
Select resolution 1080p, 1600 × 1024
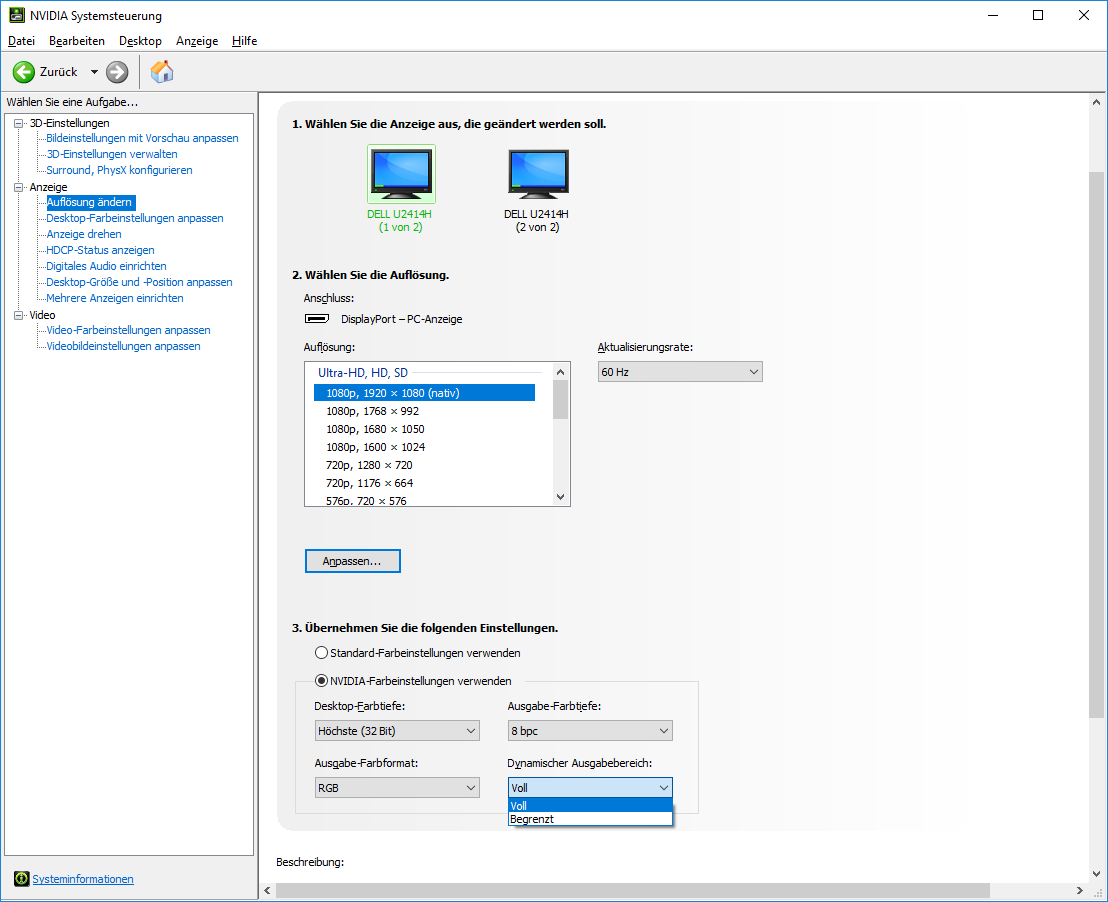tap(424, 447)
